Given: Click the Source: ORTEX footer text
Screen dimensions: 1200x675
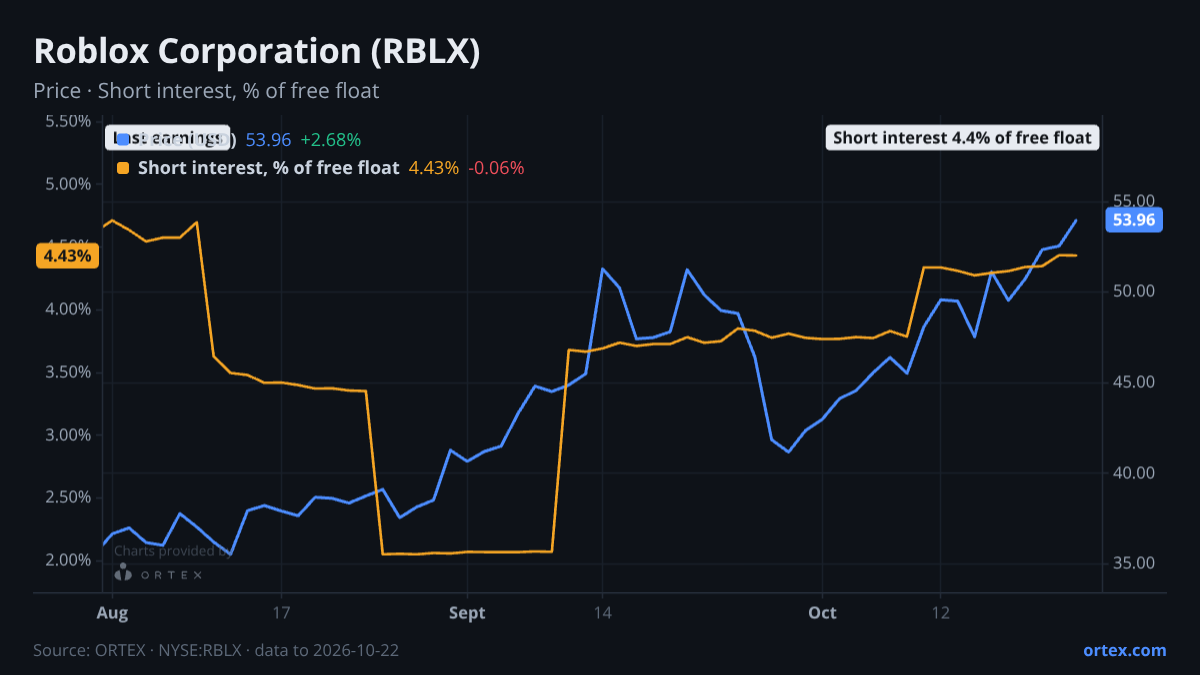Looking at the screenshot, I should pyautogui.click(x=216, y=650).
